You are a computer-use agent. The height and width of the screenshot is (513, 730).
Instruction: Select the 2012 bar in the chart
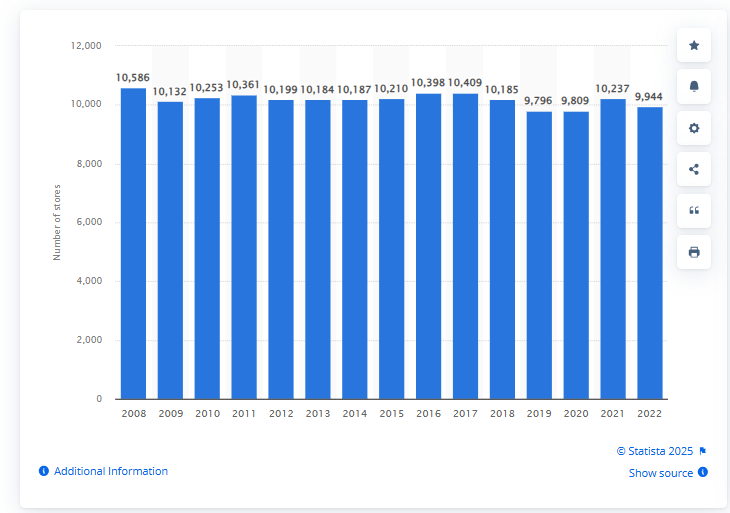point(281,250)
